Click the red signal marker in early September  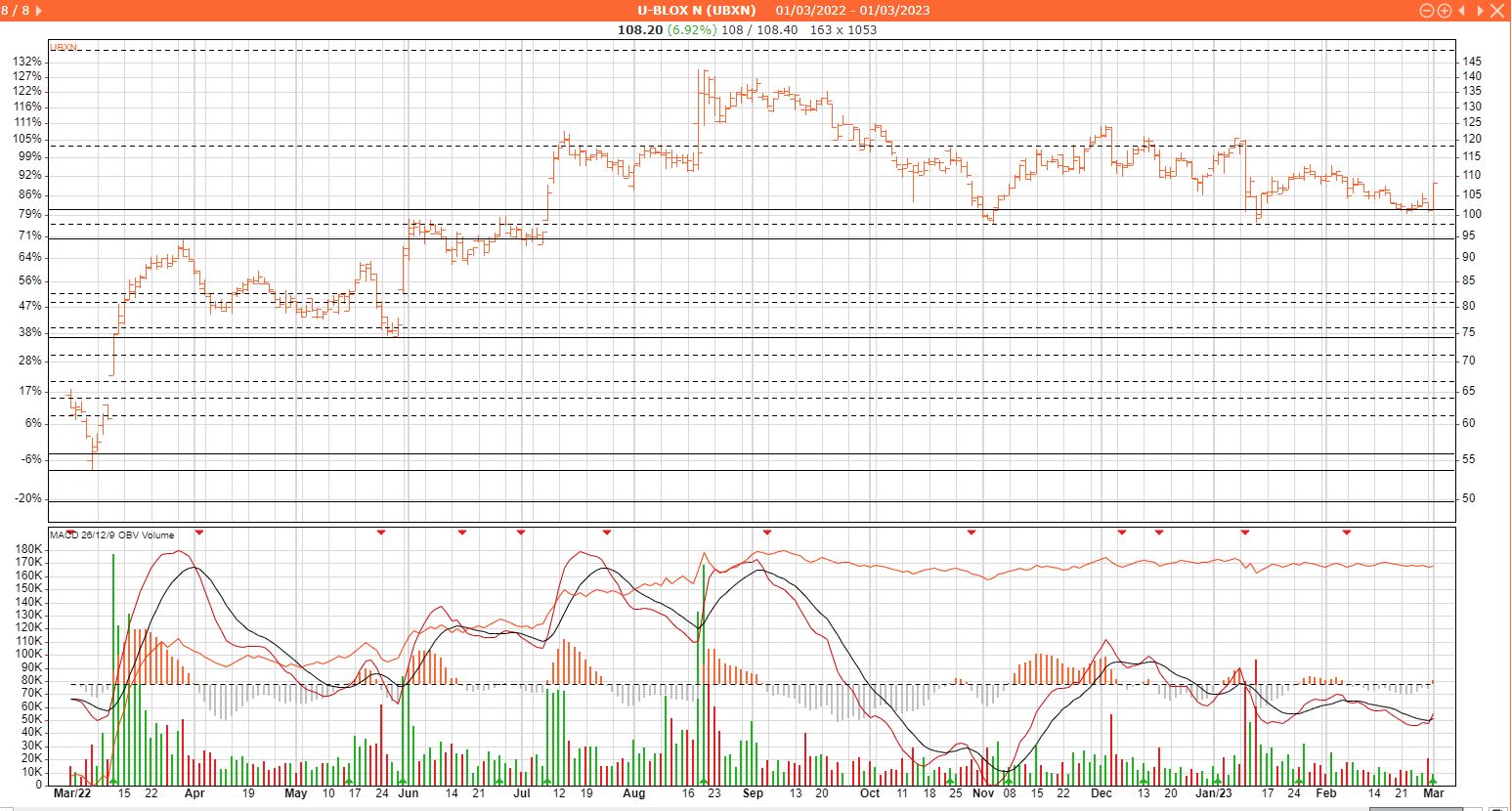coord(767,533)
